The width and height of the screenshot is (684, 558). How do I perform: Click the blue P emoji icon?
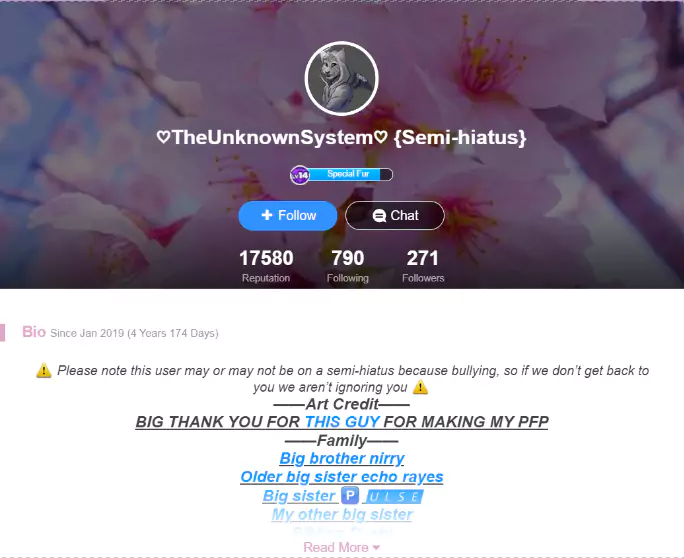click(350, 496)
